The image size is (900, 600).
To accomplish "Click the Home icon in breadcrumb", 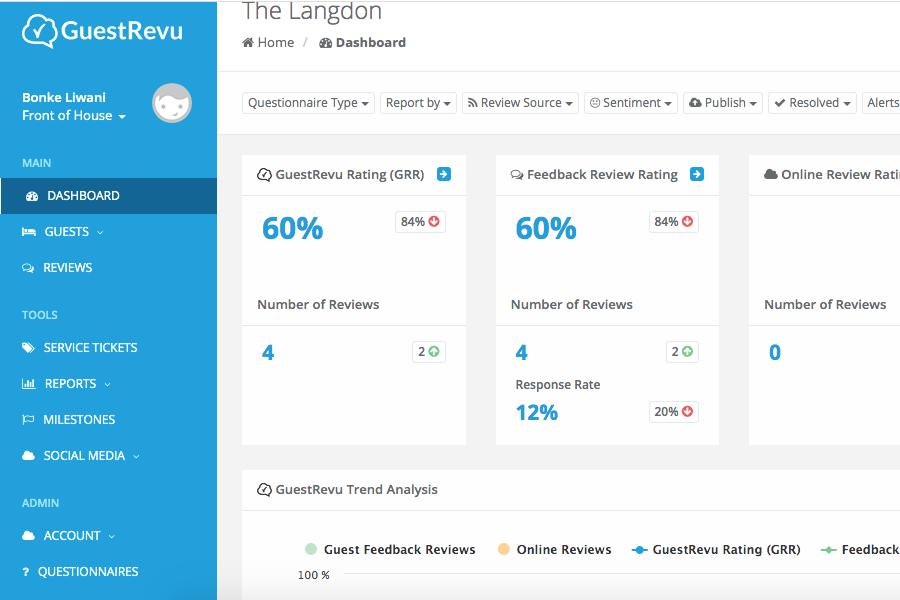I will [248, 43].
